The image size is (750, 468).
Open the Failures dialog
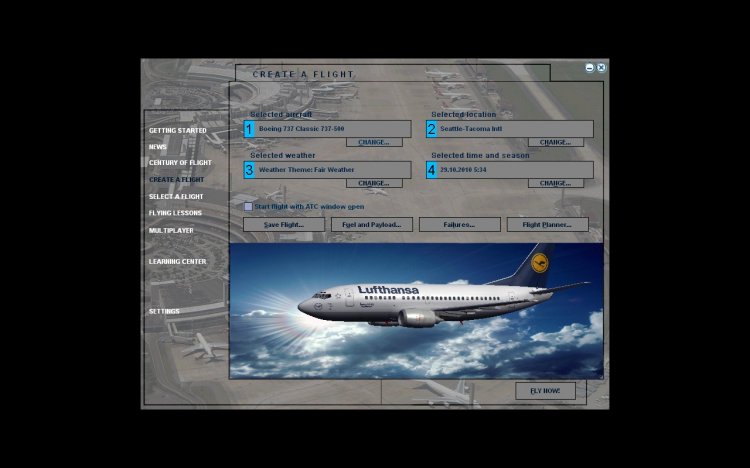coord(460,224)
